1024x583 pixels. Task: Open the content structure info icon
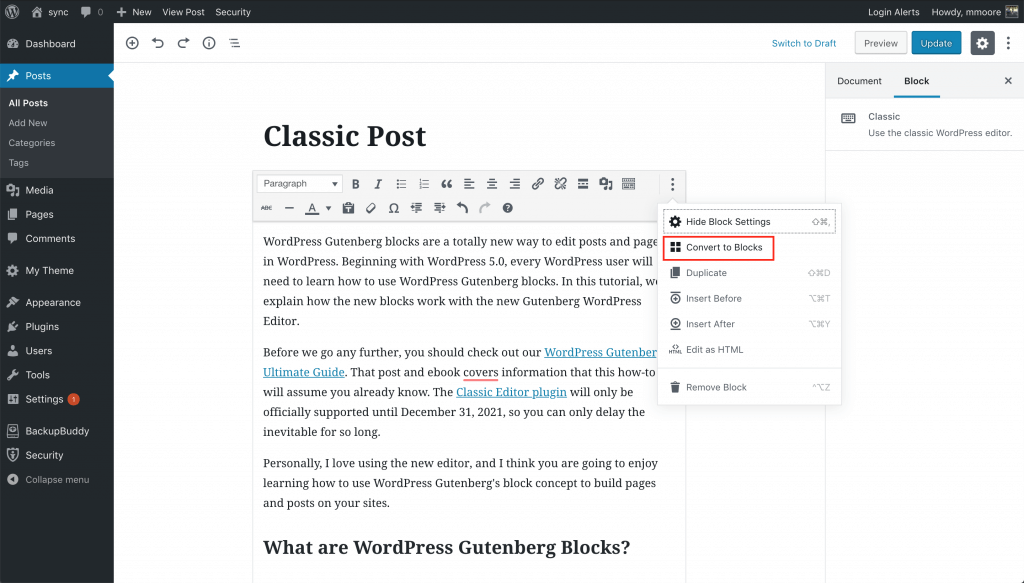(209, 43)
